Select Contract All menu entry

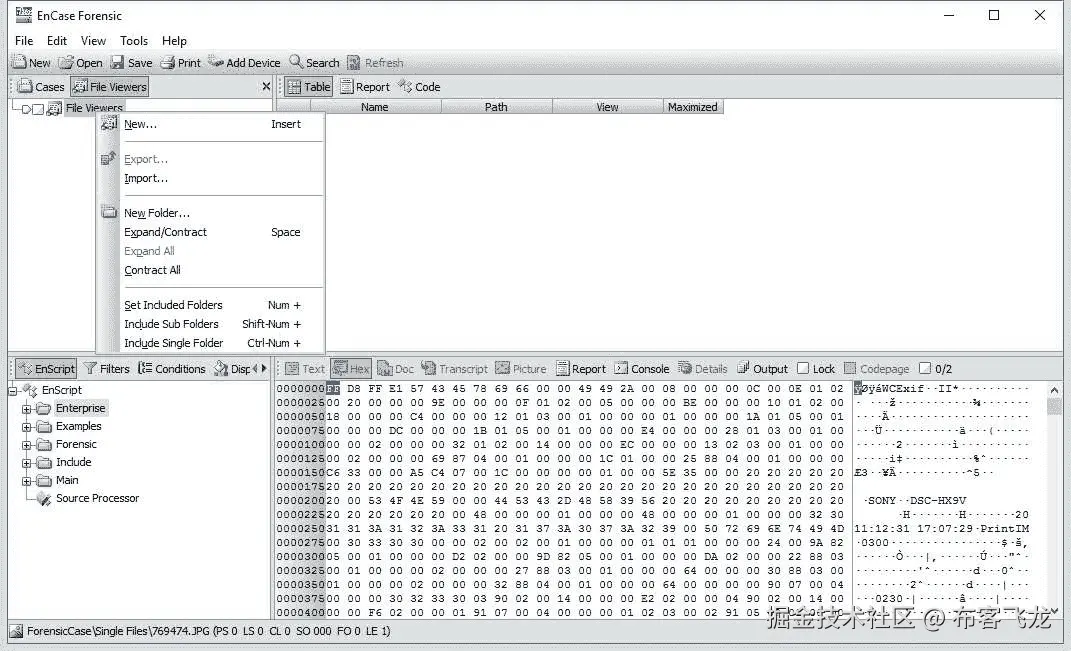[x=212, y=270]
